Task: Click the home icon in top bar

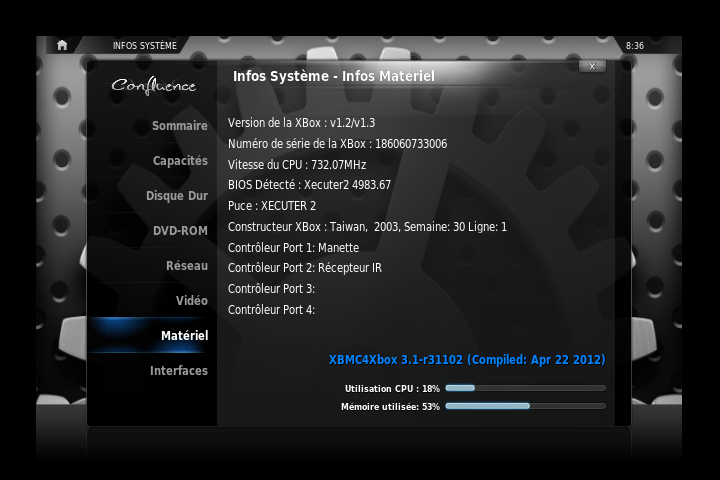Action: pos(62,45)
